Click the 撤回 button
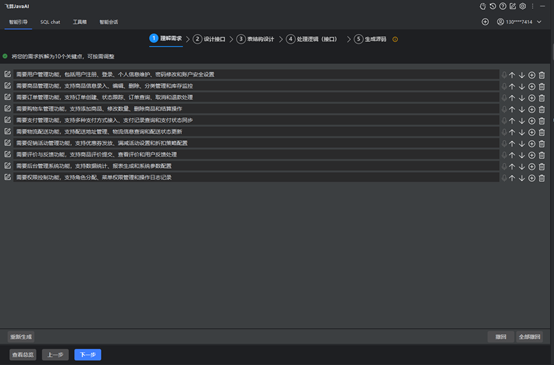This screenshot has height=365, width=554. click(501, 337)
